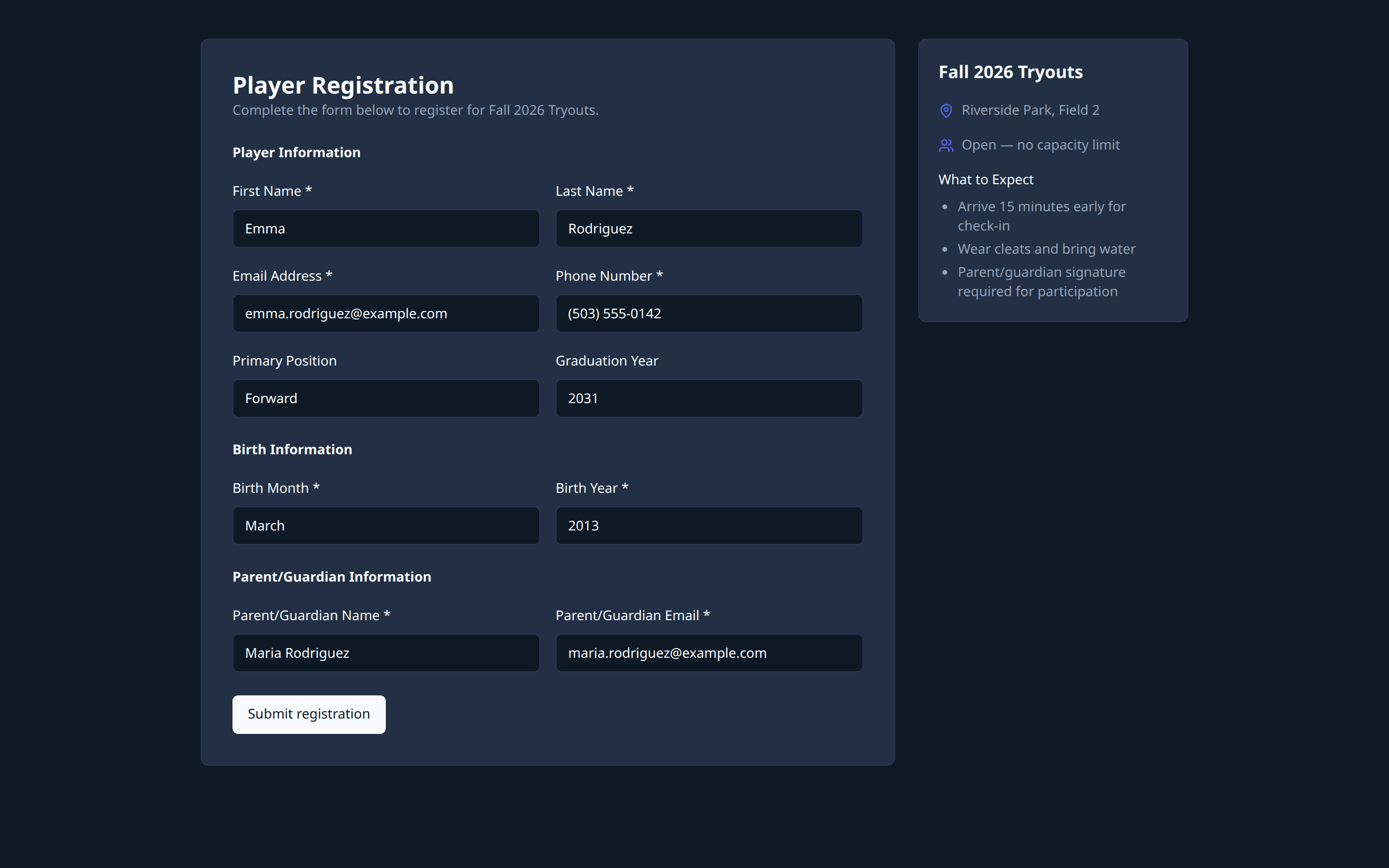The width and height of the screenshot is (1389, 868).
Task: Focus the Phone Number input field
Action: click(x=709, y=313)
